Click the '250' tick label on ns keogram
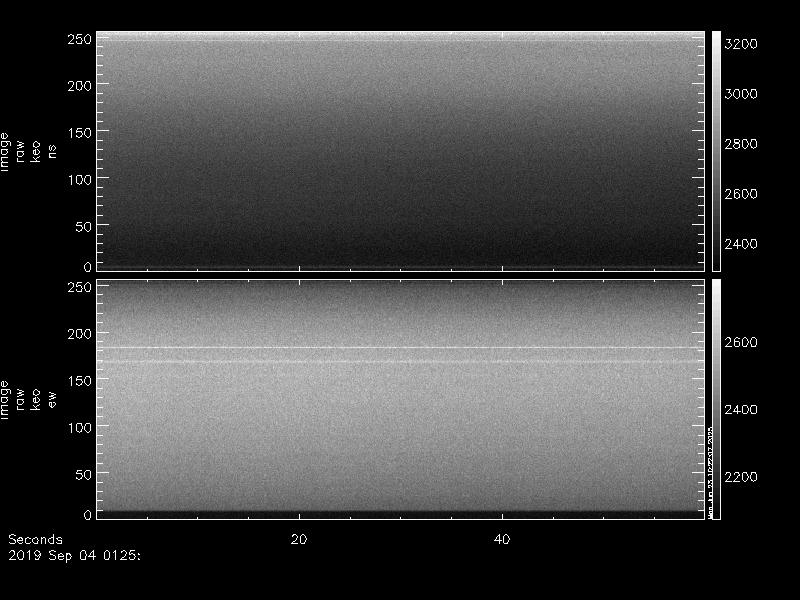This screenshot has width=800, height=600. click(80, 39)
